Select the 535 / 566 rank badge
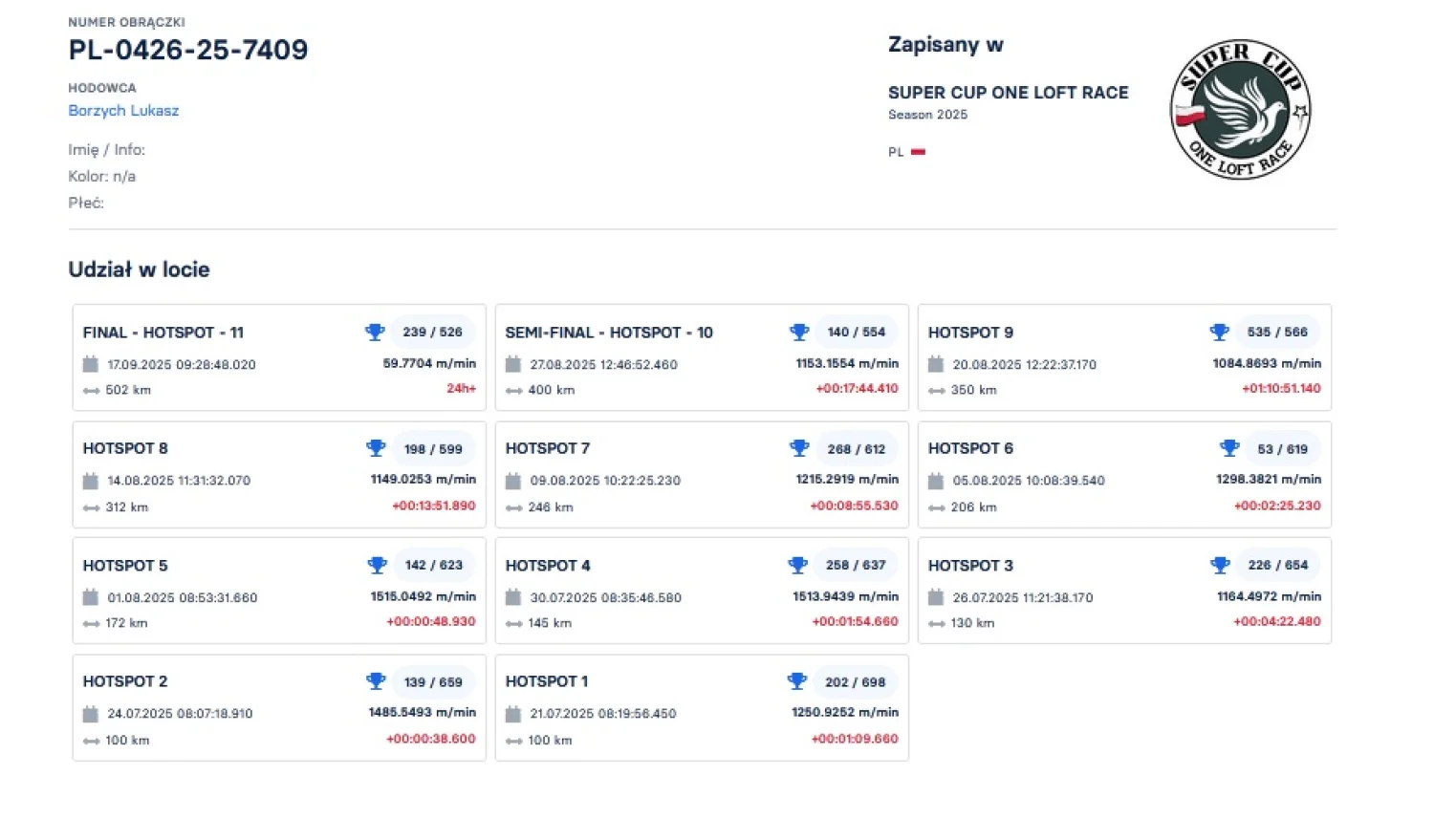 pyautogui.click(x=1277, y=332)
